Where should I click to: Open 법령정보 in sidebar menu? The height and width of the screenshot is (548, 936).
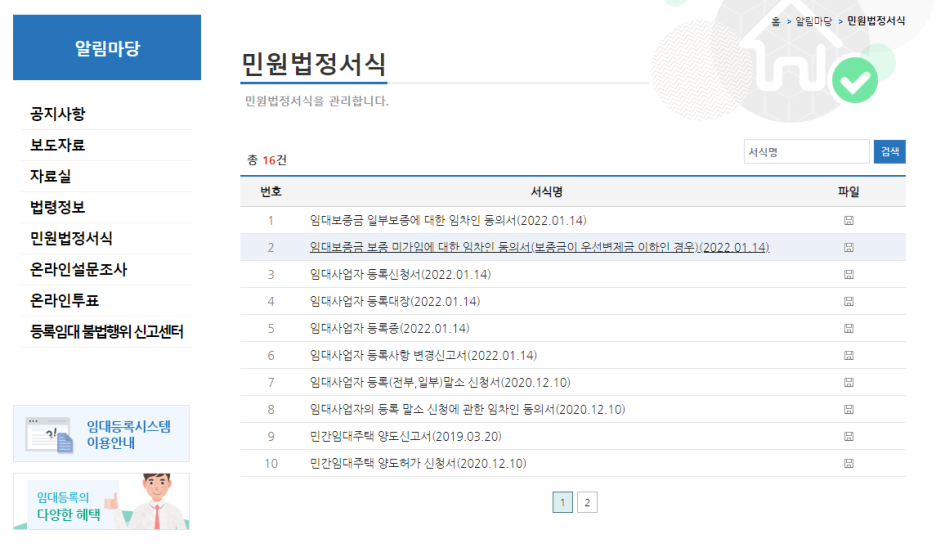[x=58, y=207]
